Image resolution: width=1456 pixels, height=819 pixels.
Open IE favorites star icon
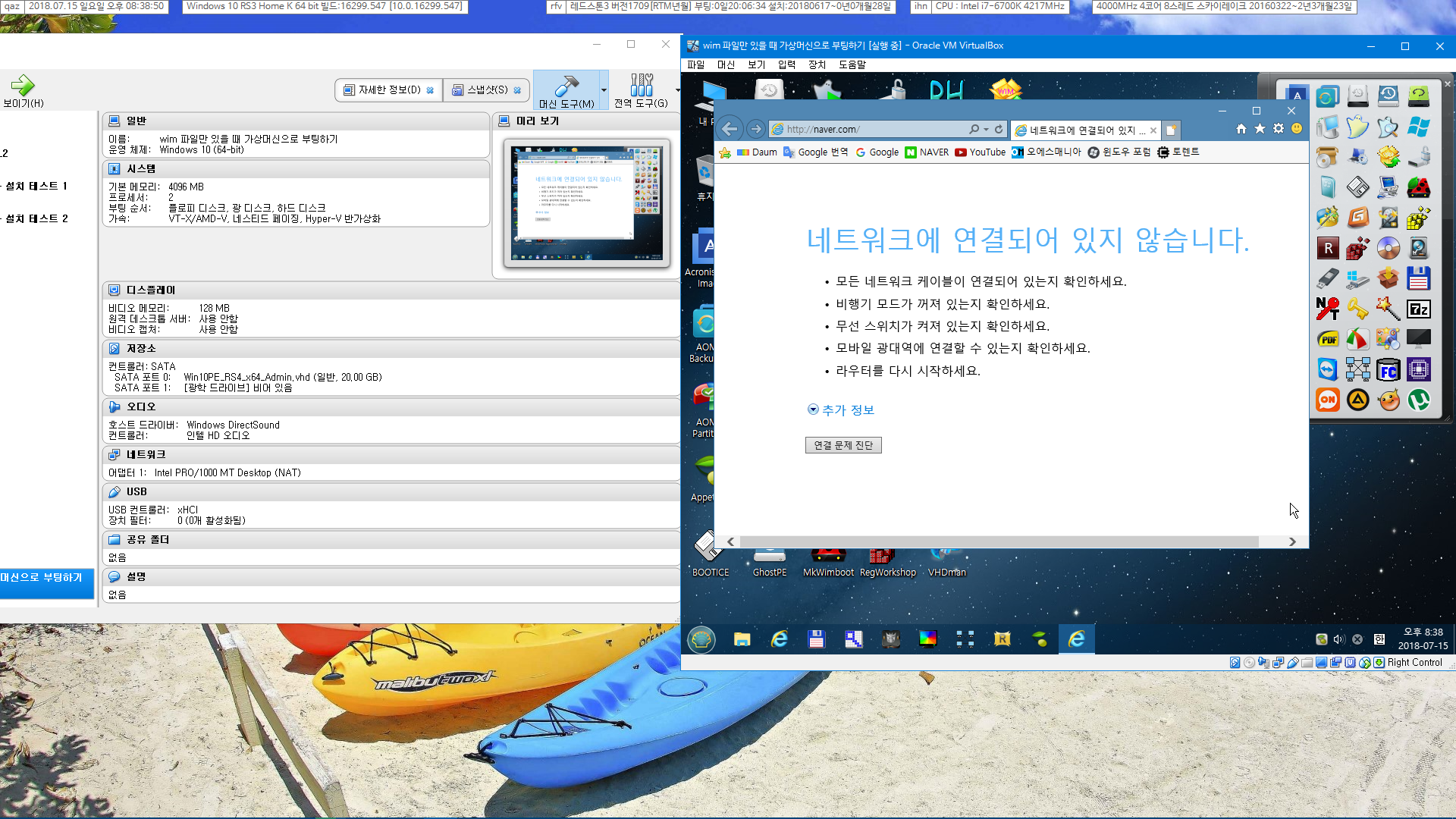pyautogui.click(x=1260, y=129)
